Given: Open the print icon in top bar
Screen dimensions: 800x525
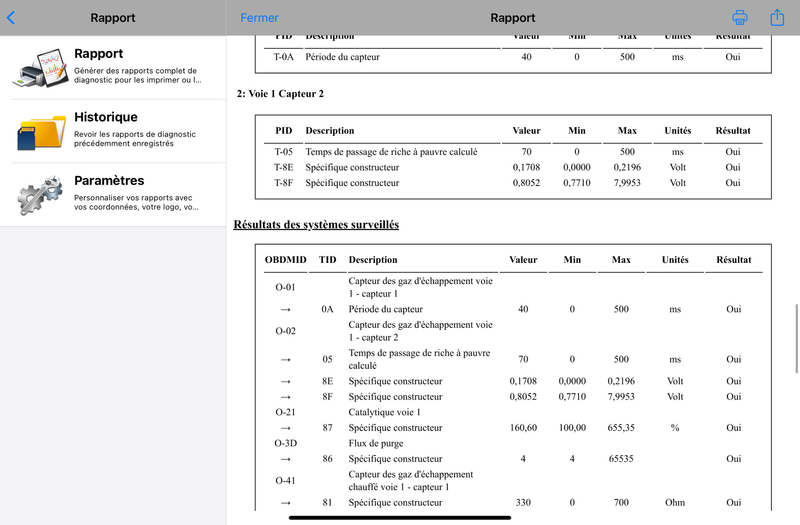Looking at the screenshot, I should (739, 17).
